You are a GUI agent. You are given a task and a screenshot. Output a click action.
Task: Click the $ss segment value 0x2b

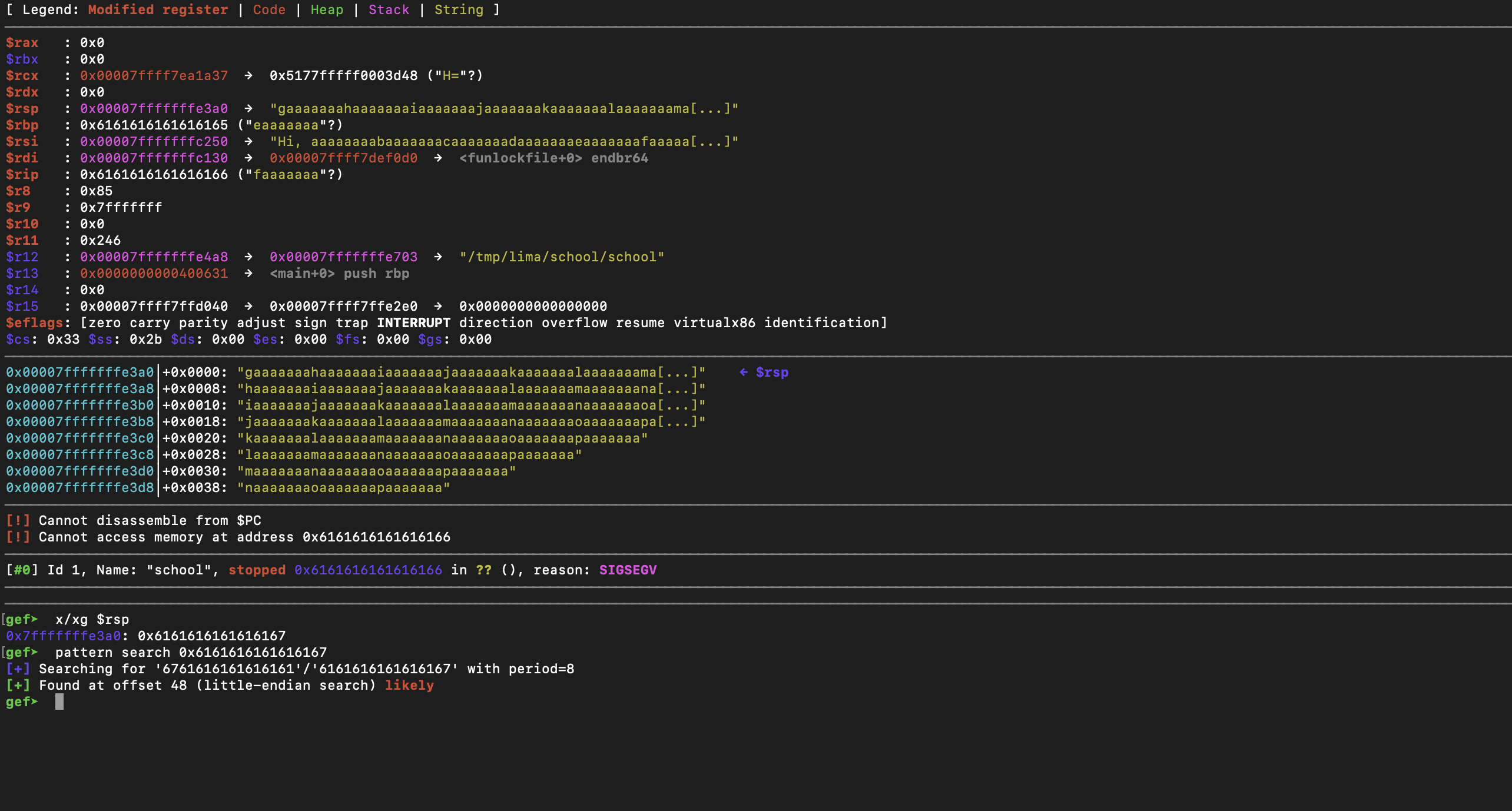pyautogui.click(x=145, y=340)
